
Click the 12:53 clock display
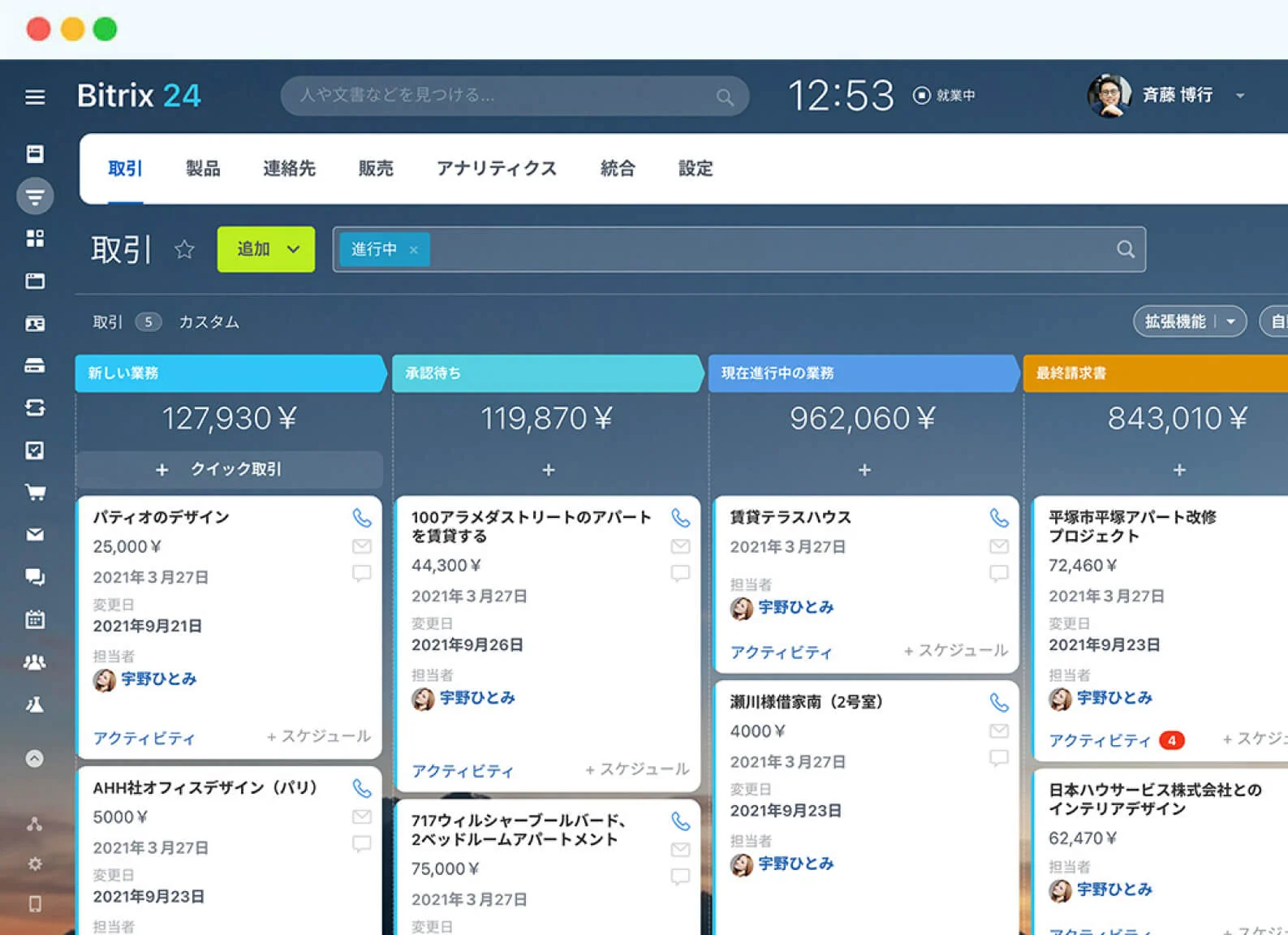pos(841,96)
